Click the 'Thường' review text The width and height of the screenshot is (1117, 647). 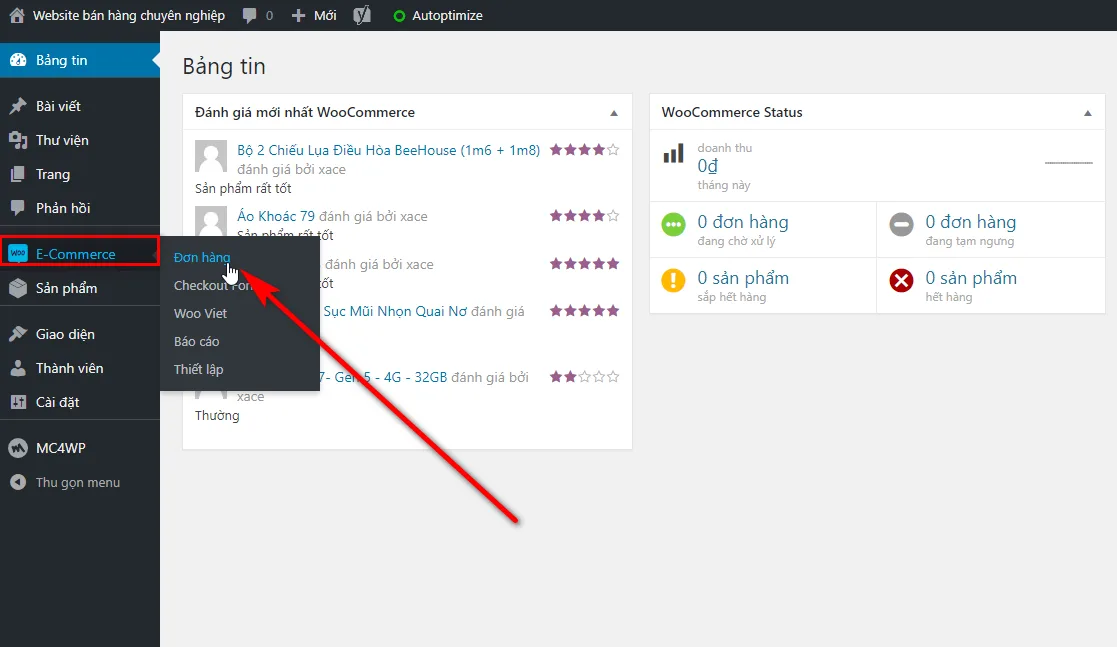click(217, 415)
